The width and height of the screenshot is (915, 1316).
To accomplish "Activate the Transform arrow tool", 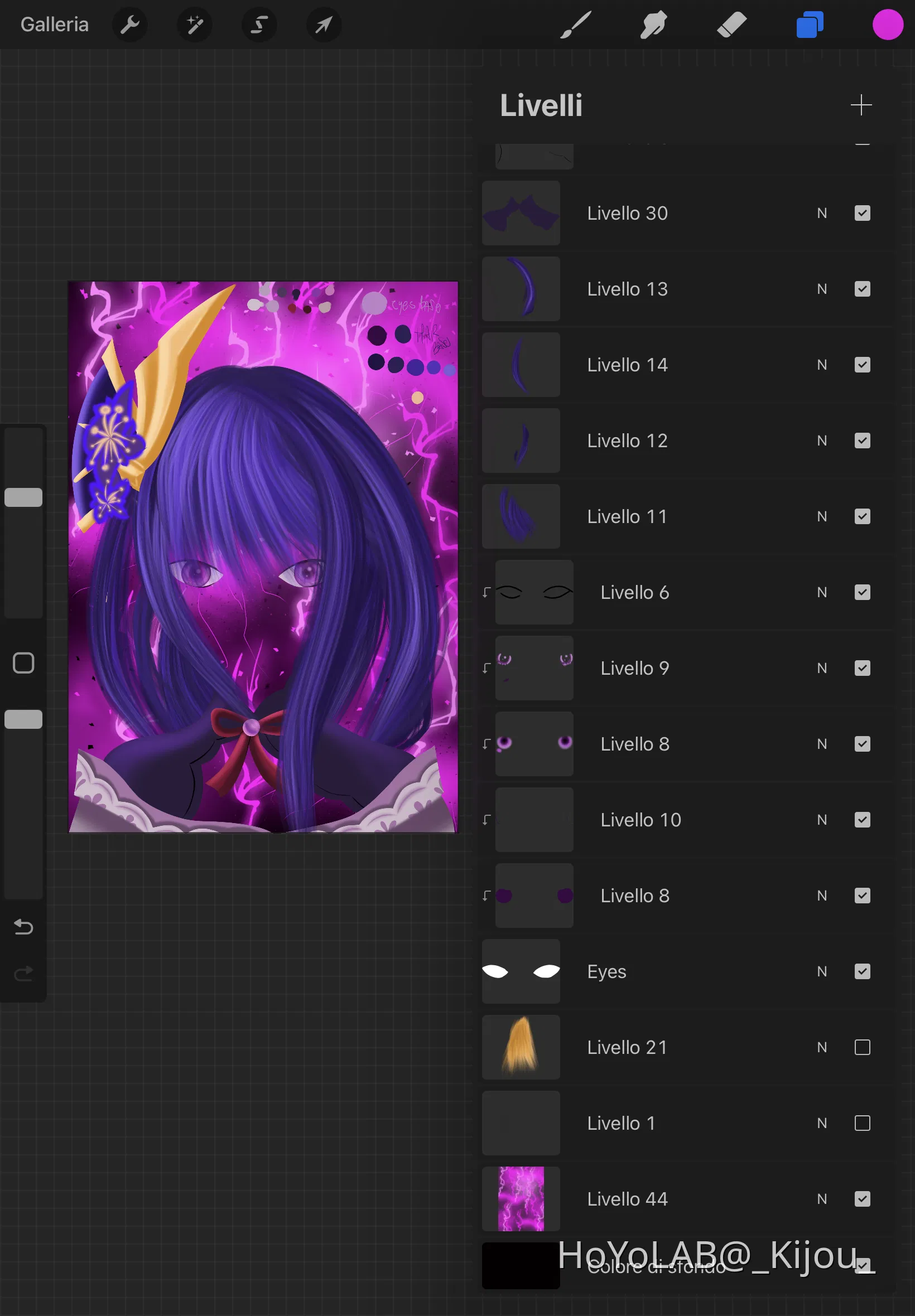I will click(324, 25).
